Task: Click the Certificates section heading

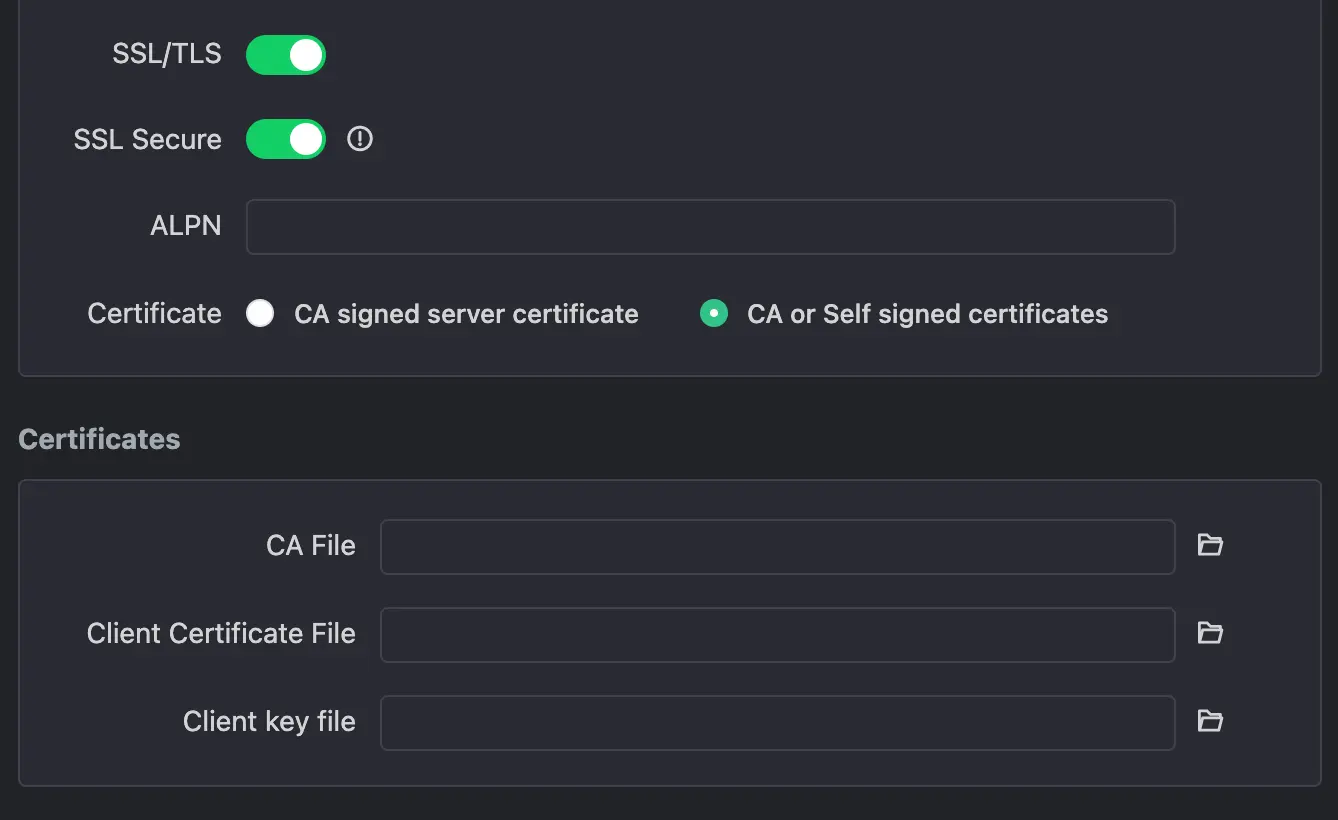Action: pyautogui.click(x=99, y=439)
